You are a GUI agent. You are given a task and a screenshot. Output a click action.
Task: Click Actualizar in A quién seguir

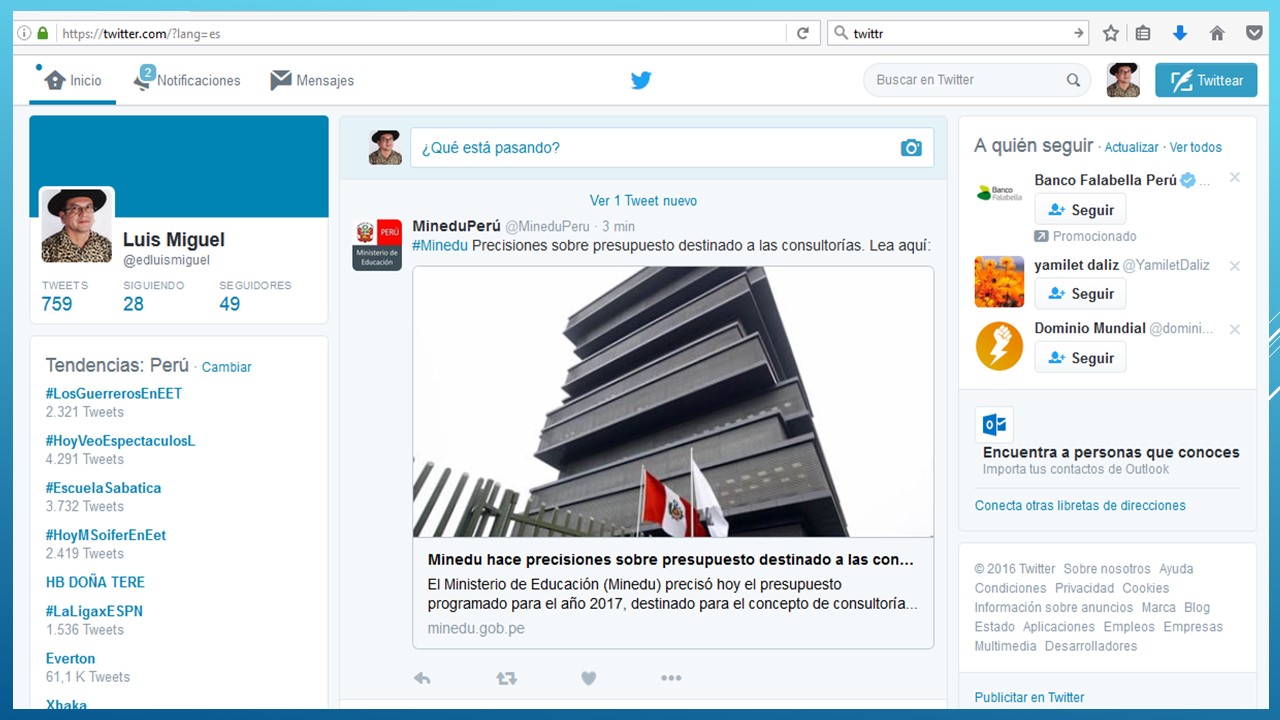coord(1131,147)
